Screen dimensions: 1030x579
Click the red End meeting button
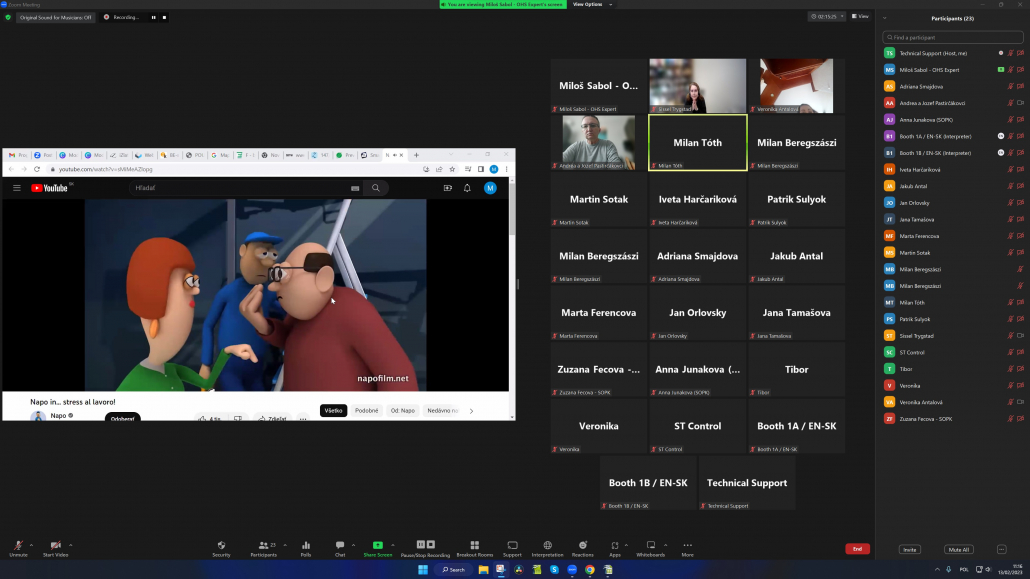(x=856, y=549)
